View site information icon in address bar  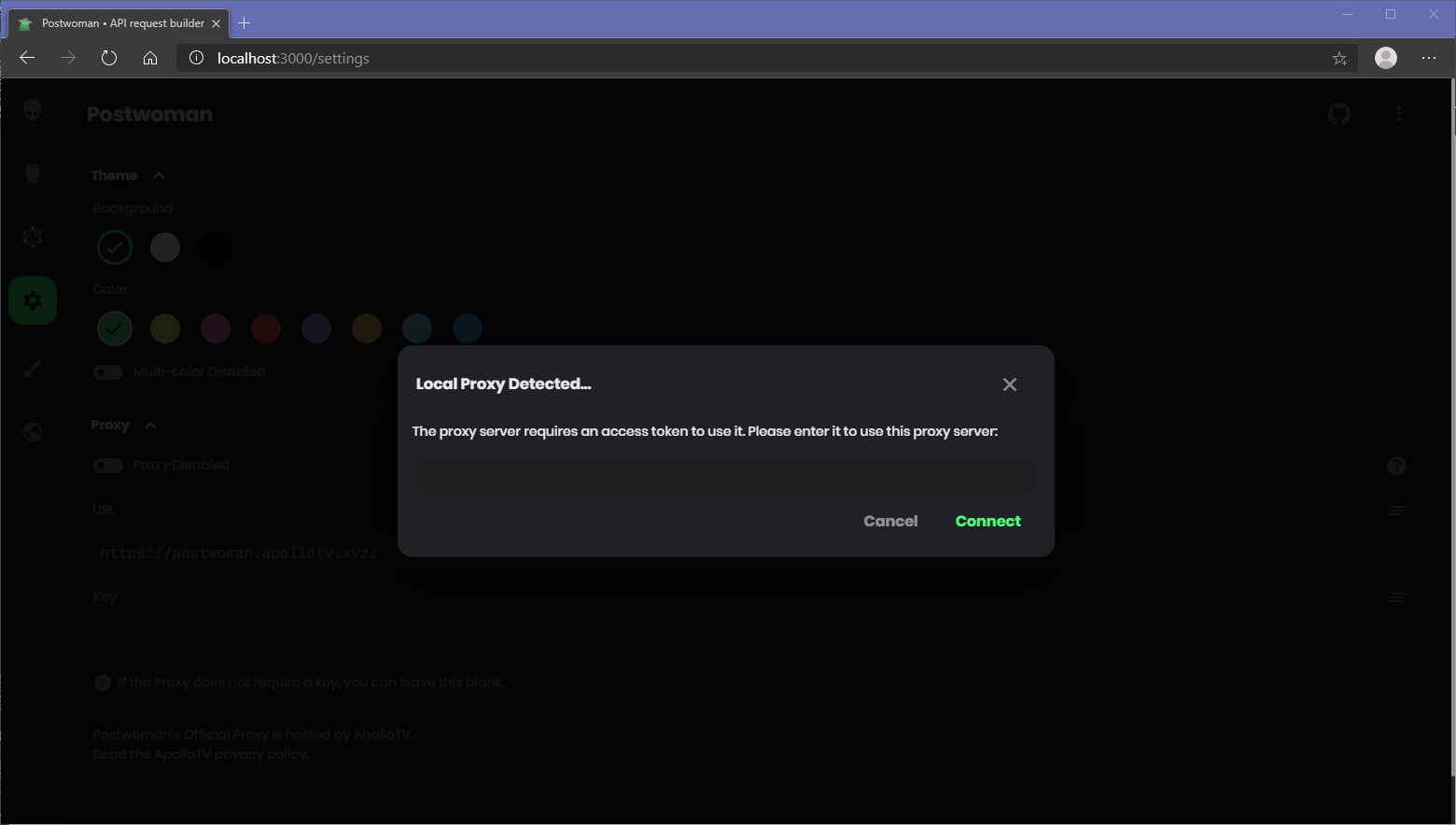196,58
